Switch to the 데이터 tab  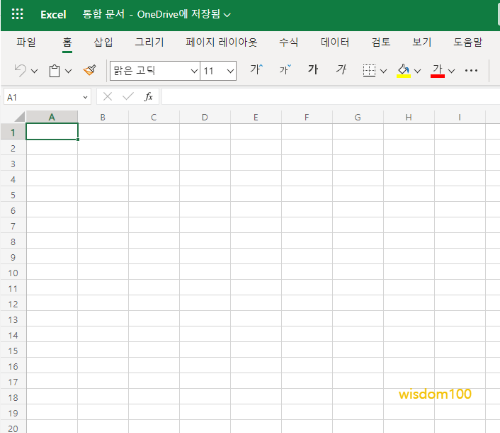(335, 42)
